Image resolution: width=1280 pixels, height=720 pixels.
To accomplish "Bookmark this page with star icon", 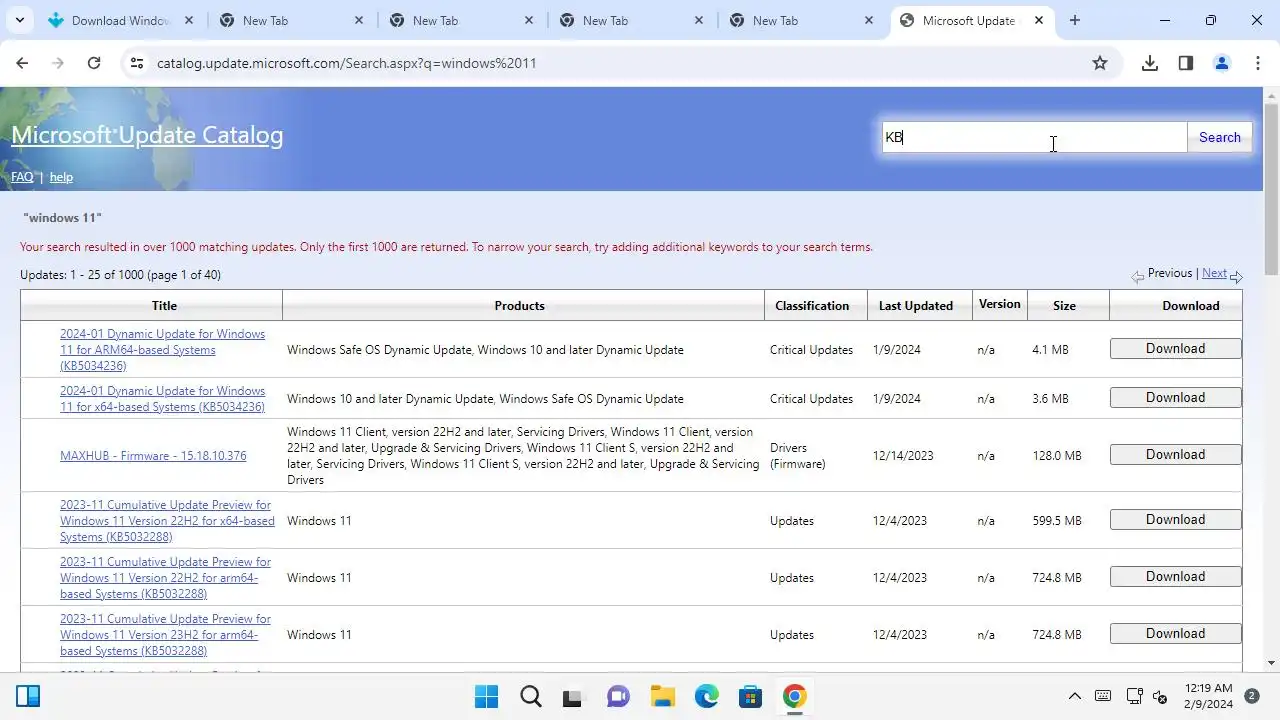I will [1100, 63].
